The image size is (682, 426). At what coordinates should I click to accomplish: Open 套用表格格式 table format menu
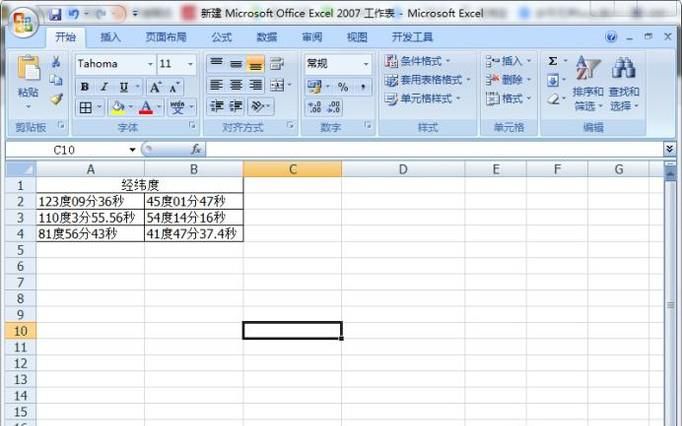pyautogui.click(x=428, y=80)
